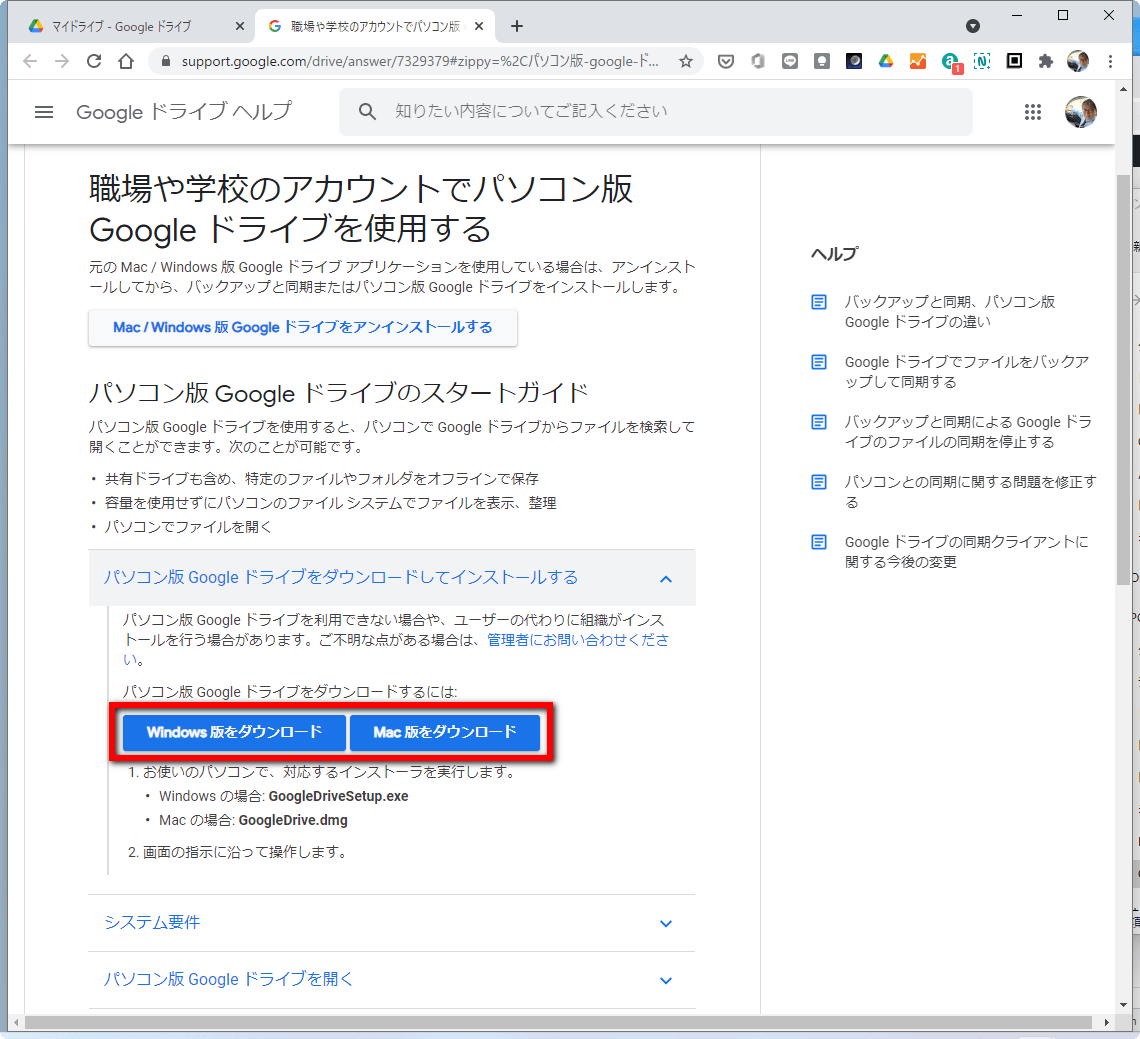
Task: Open the Pocket extension
Action: click(726, 61)
